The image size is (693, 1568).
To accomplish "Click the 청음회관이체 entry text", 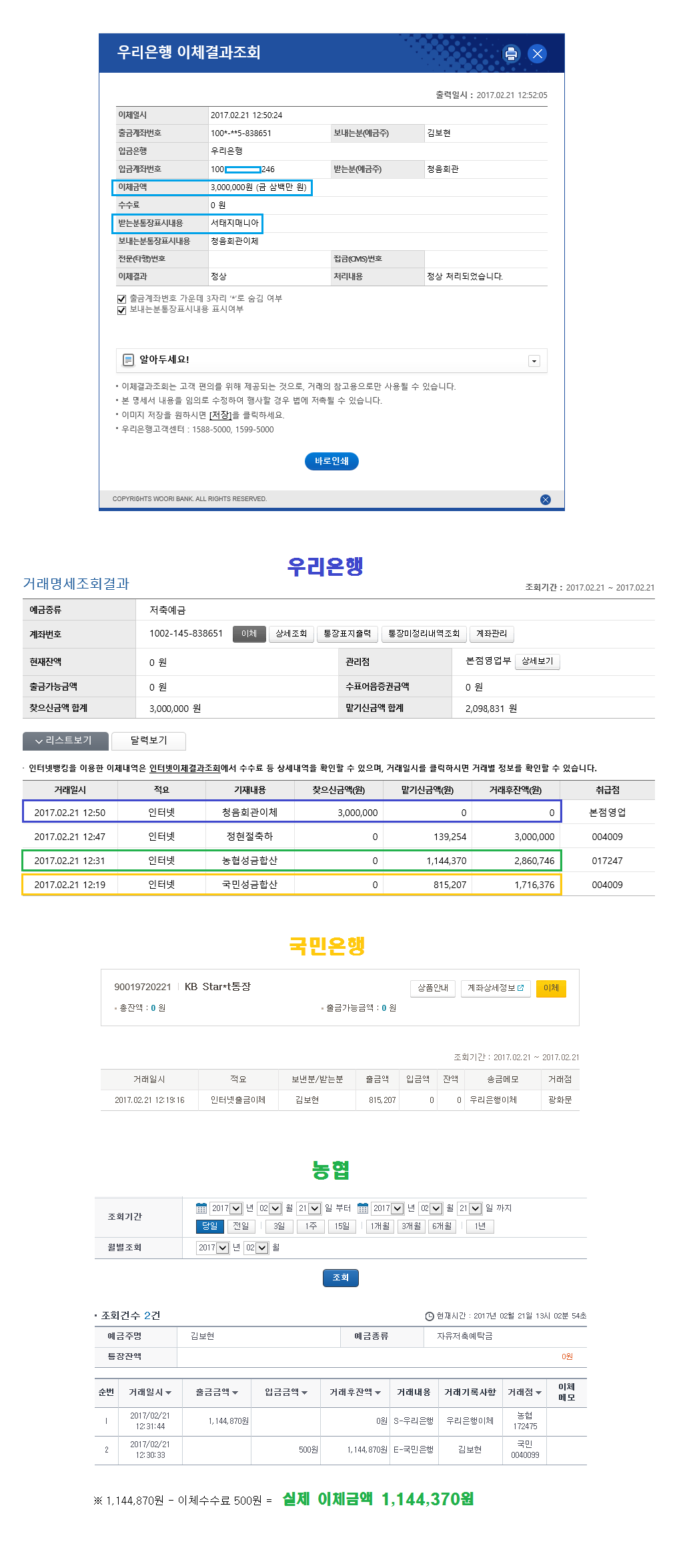I will tap(250, 813).
